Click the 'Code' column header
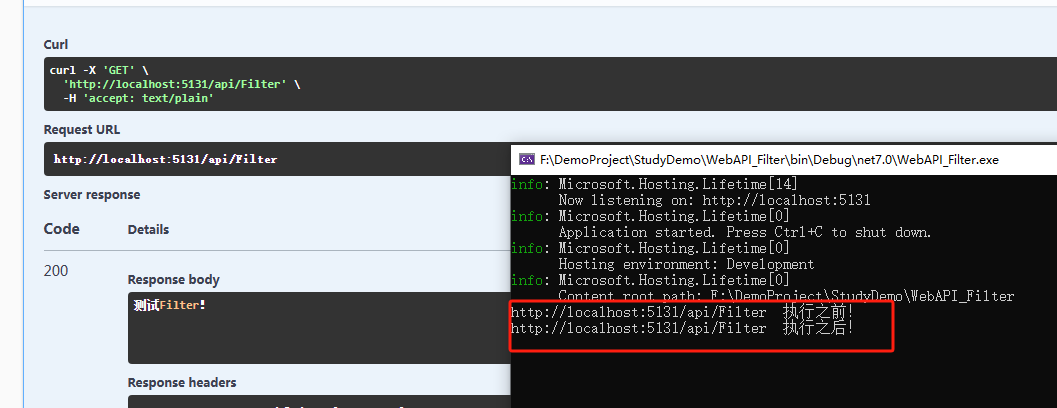The height and width of the screenshot is (408, 1057). pos(61,229)
